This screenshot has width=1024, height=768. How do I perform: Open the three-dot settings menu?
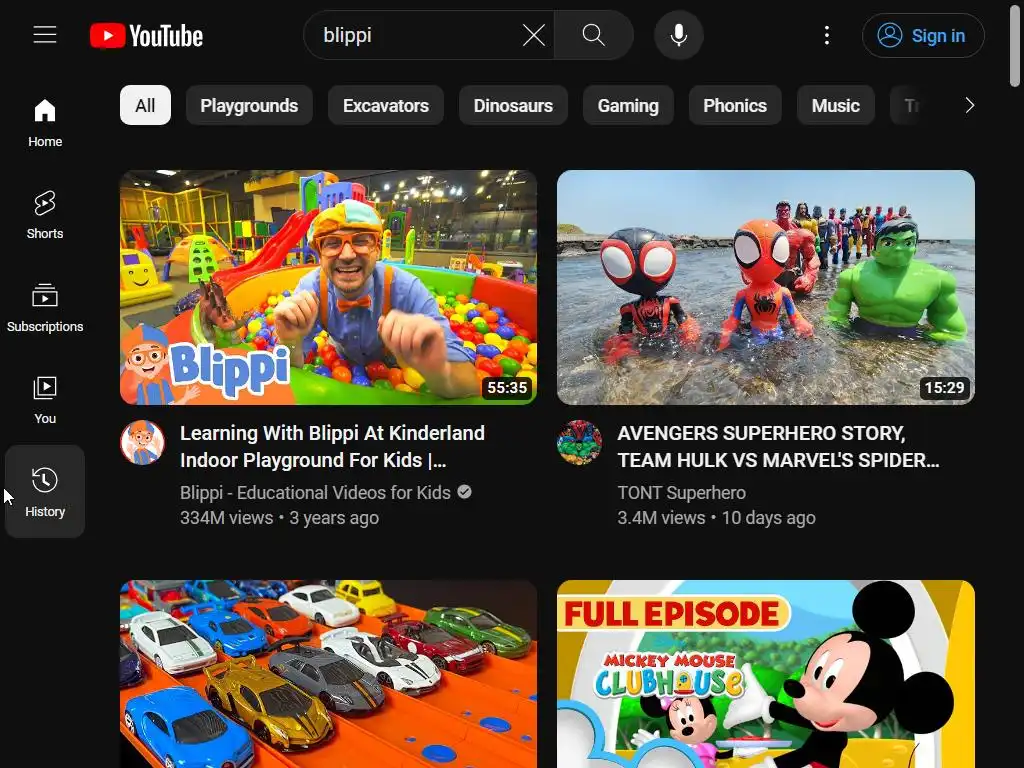[x=827, y=35]
